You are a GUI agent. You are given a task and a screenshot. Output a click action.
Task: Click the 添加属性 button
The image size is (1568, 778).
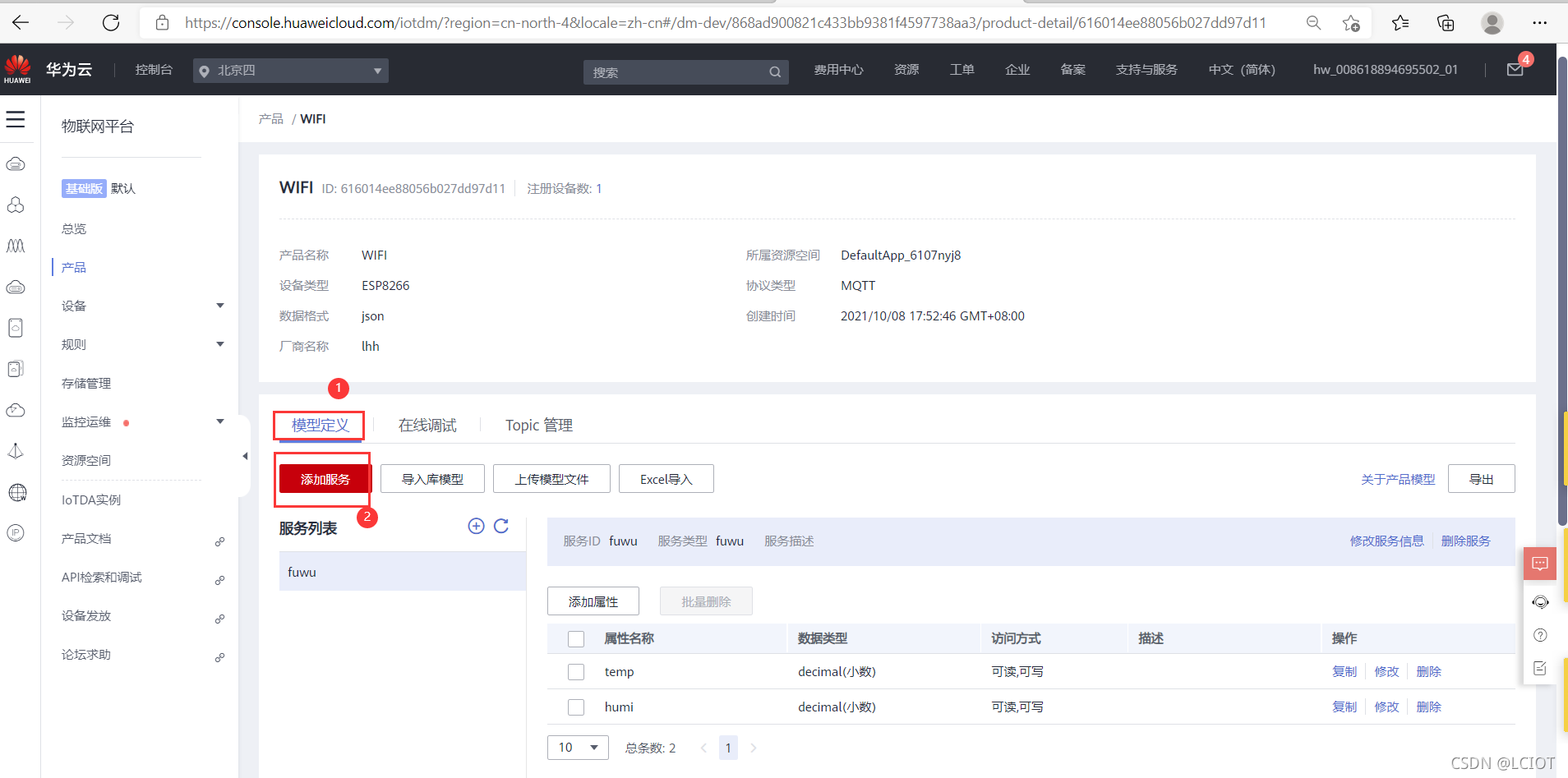[593, 601]
